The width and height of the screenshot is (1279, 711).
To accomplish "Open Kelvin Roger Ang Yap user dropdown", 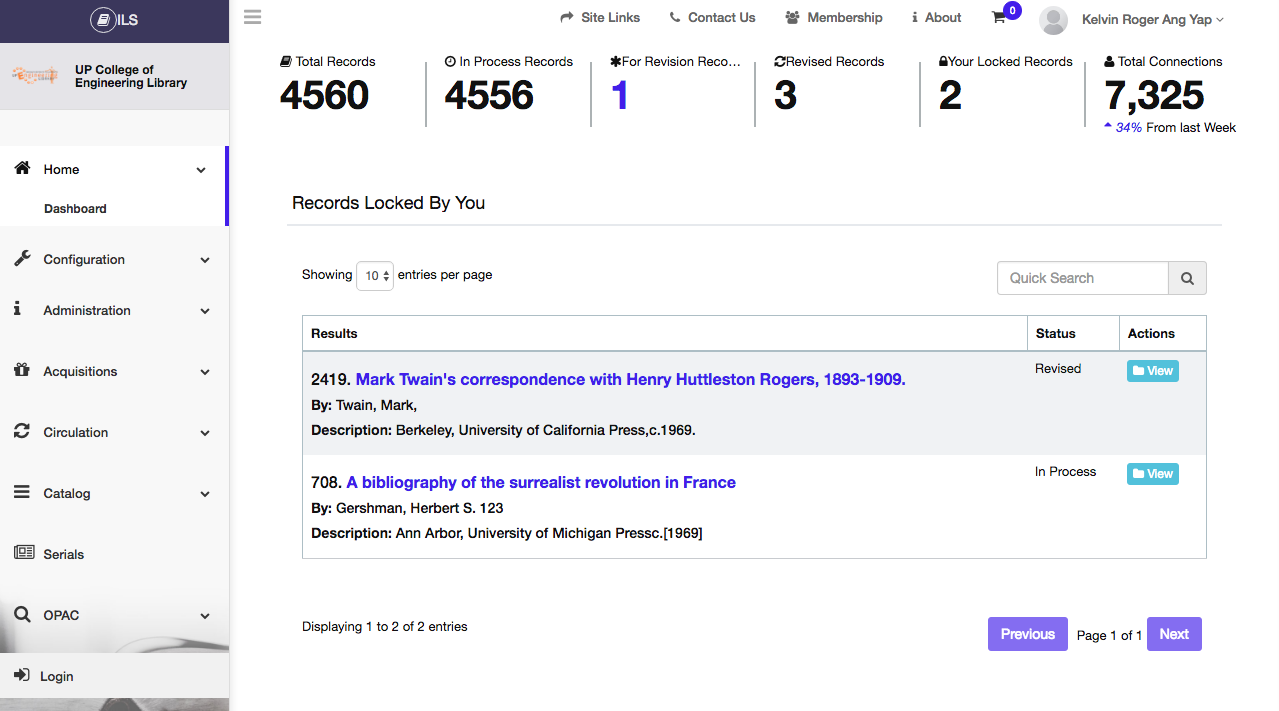I will [x=1152, y=19].
